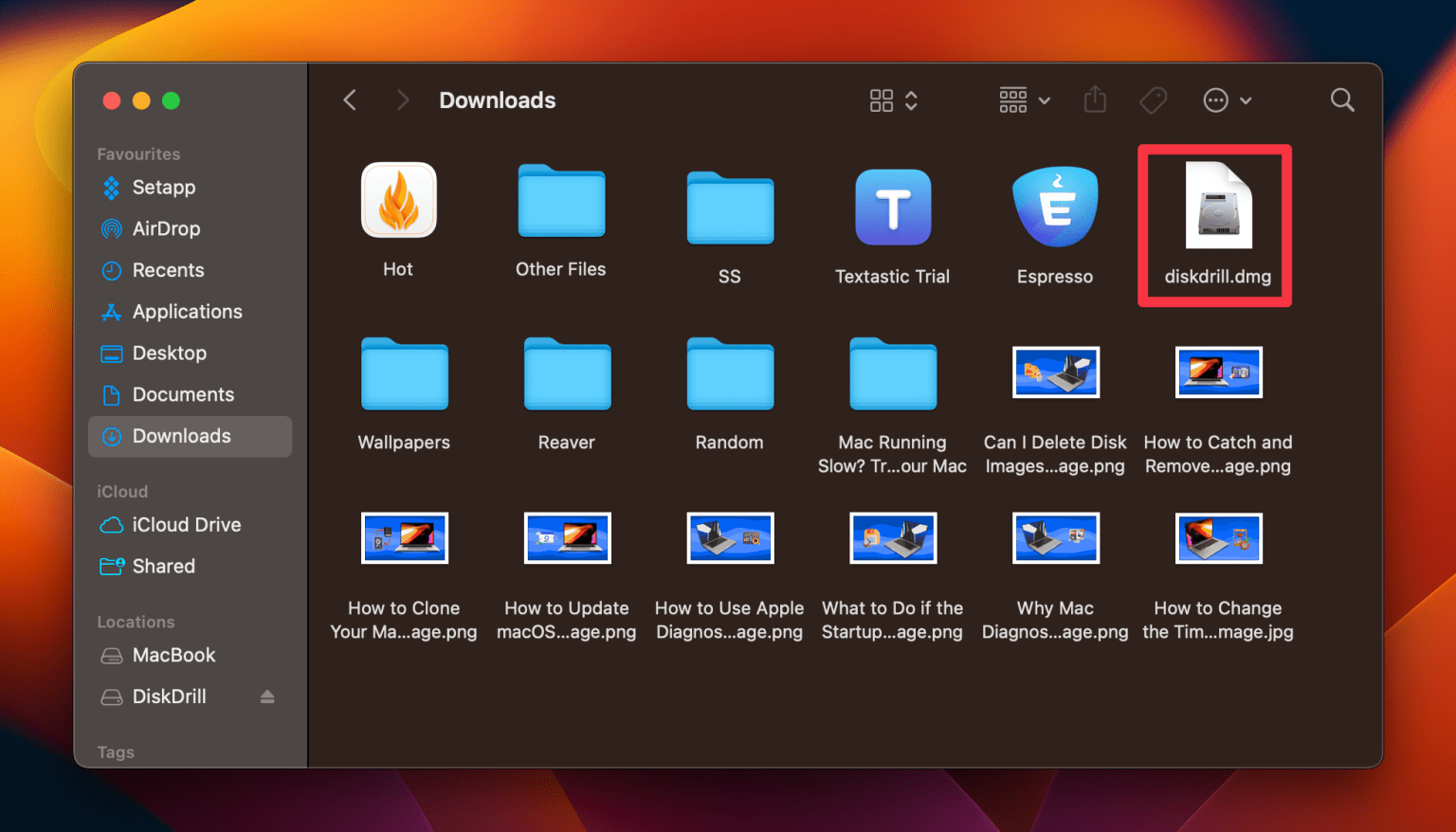Navigate back using the back arrow
This screenshot has width=1456, height=832.
tap(349, 99)
